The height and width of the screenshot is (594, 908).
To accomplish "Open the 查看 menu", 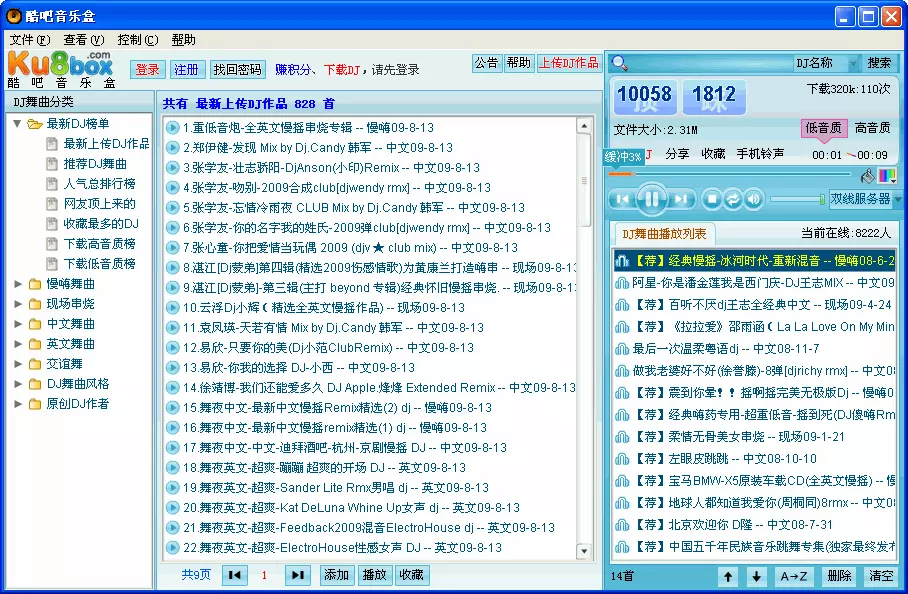I will [84, 39].
